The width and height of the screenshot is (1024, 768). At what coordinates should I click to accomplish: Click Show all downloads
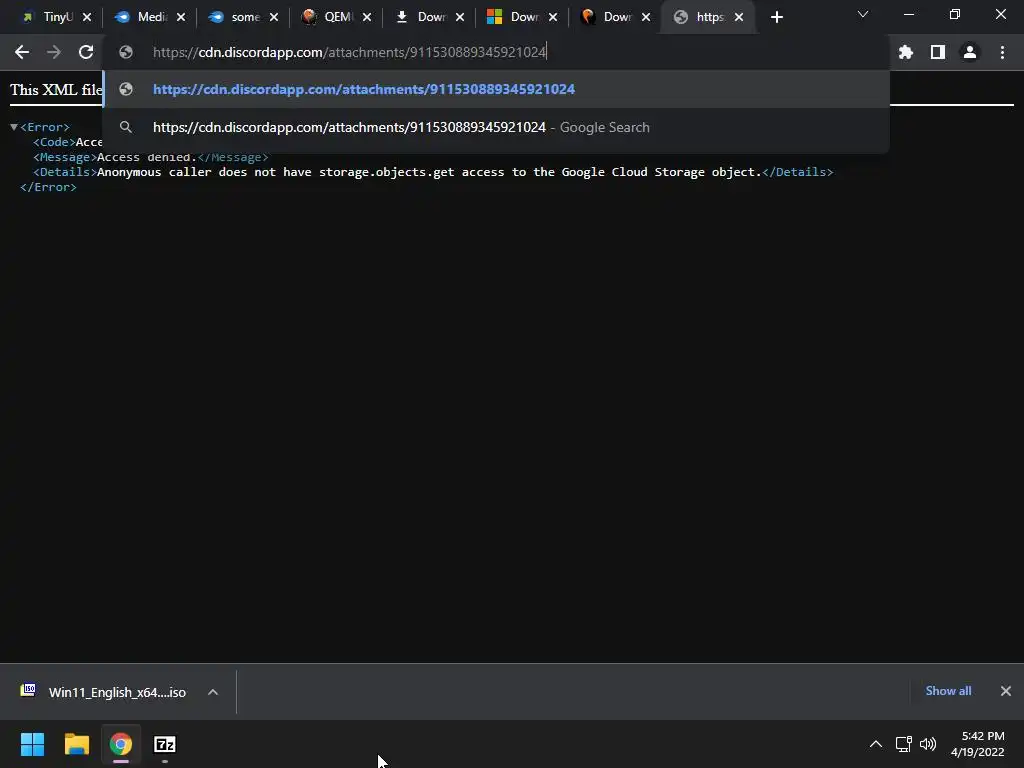[948, 691]
